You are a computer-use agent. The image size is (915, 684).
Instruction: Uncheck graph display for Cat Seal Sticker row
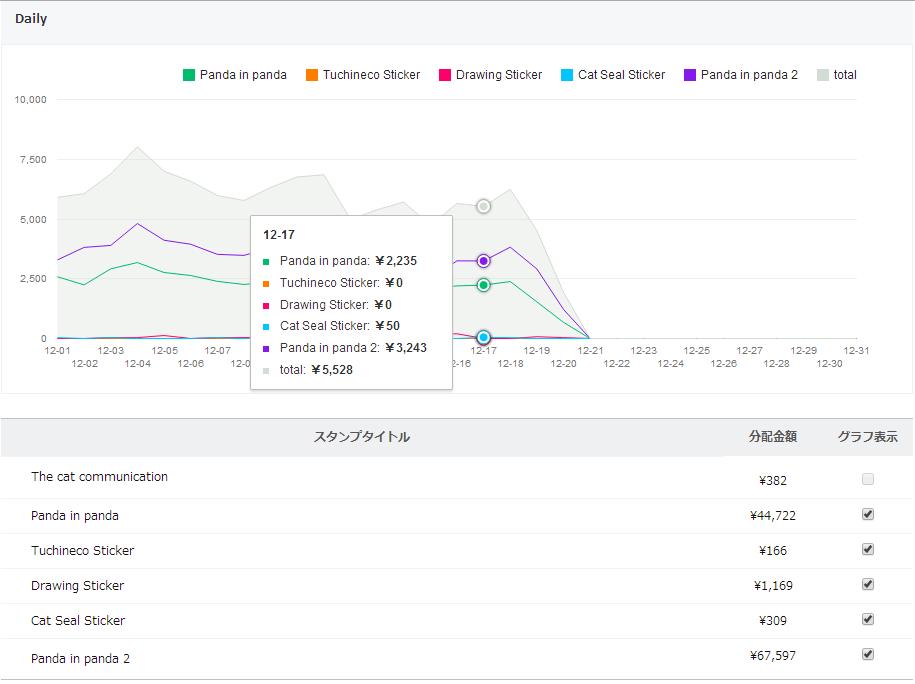[x=868, y=619]
